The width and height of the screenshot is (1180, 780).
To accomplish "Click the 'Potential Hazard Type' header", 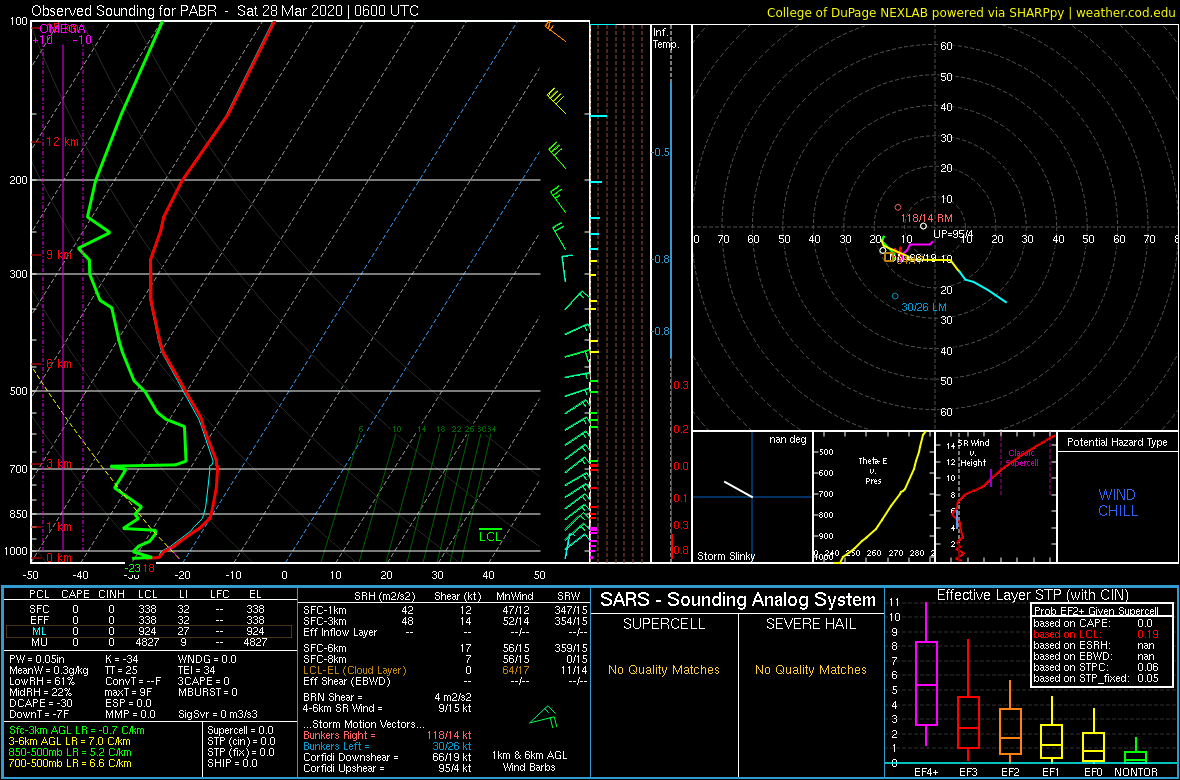I will 1117,443.
